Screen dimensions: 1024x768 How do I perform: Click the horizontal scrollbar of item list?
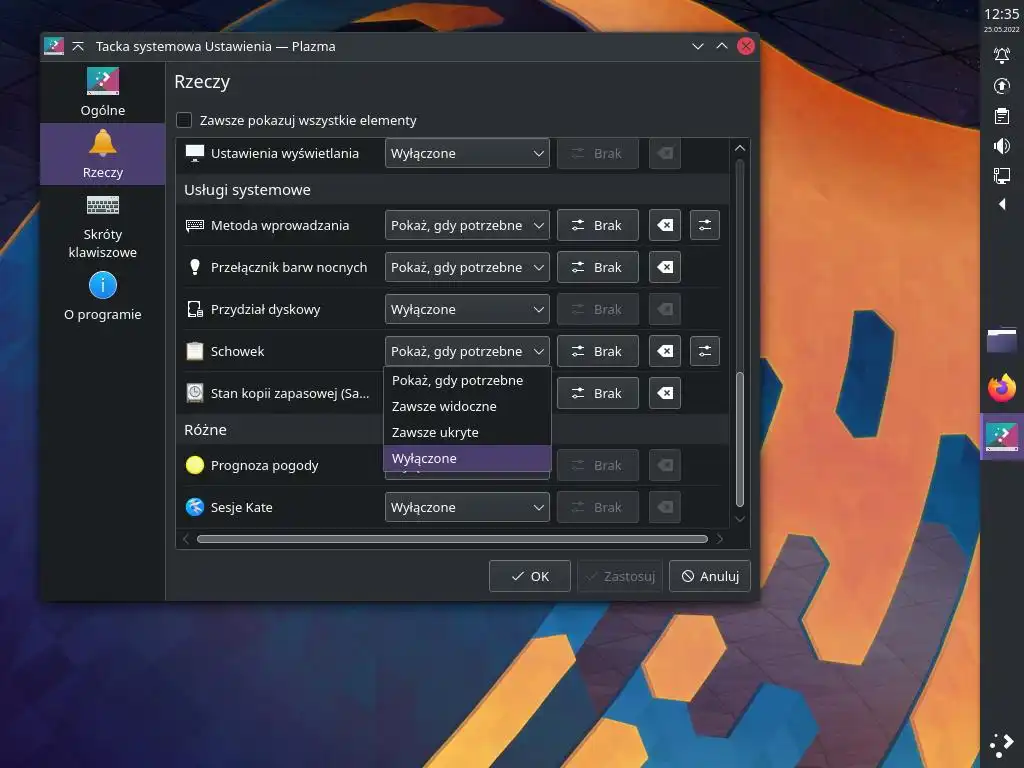[x=452, y=539]
